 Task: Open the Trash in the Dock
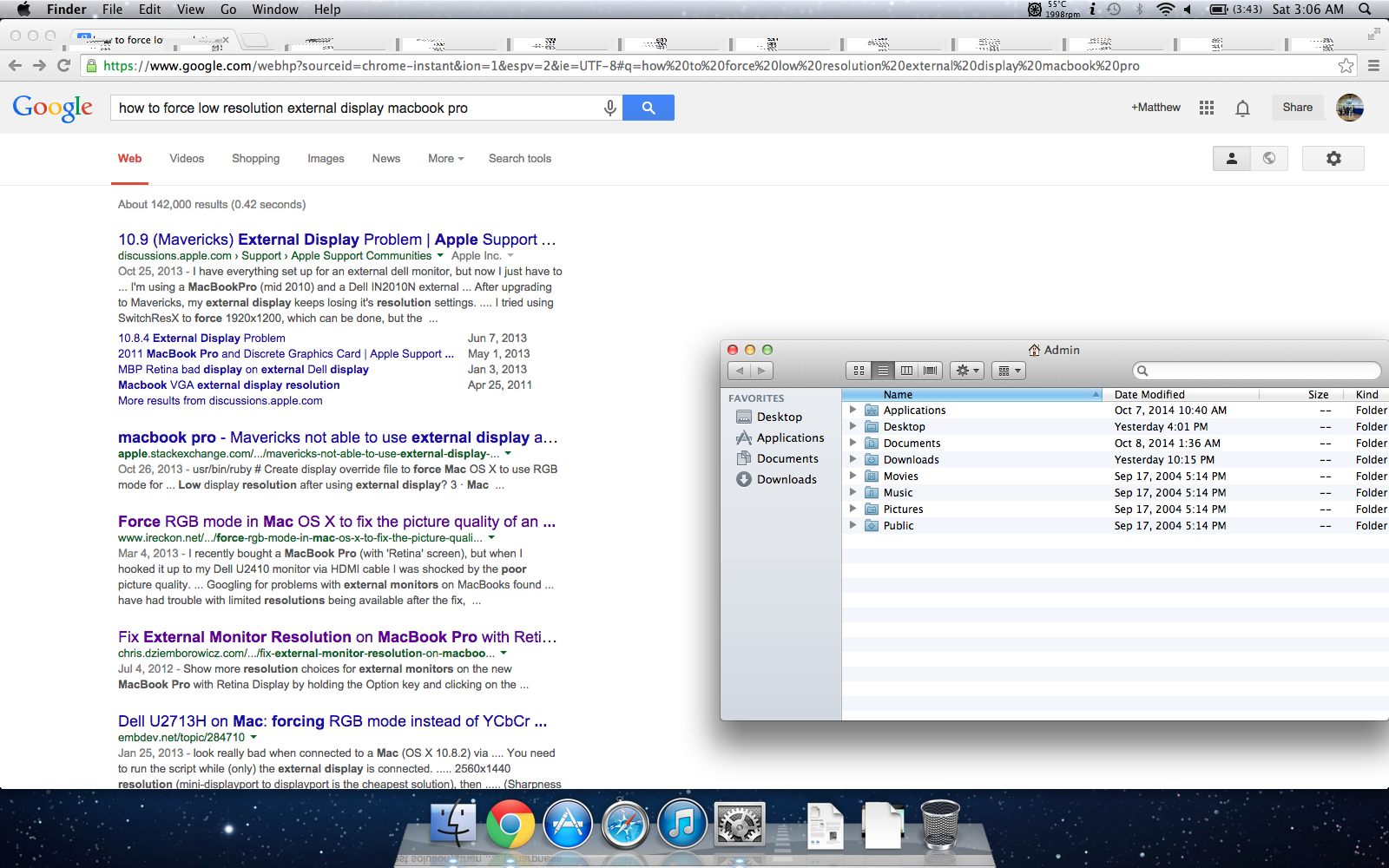coord(940,824)
